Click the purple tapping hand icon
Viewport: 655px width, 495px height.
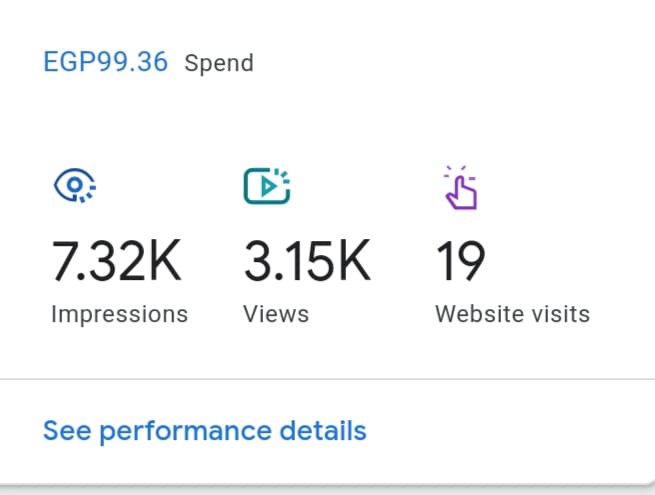[x=461, y=187]
